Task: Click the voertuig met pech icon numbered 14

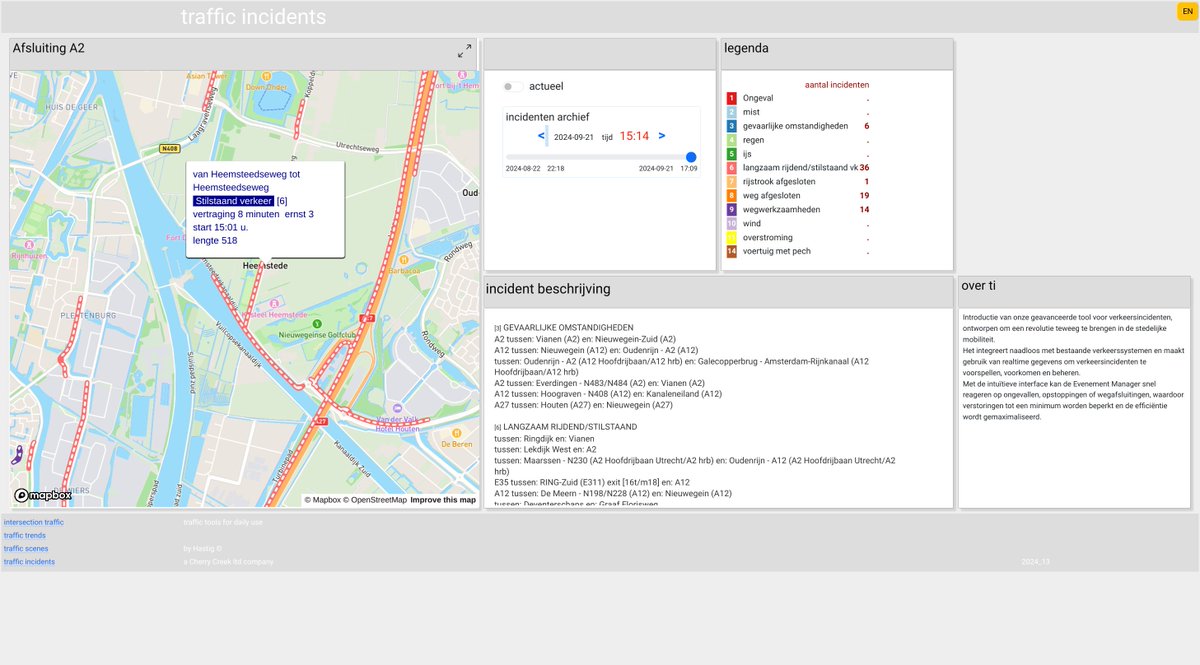Action: click(731, 251)
